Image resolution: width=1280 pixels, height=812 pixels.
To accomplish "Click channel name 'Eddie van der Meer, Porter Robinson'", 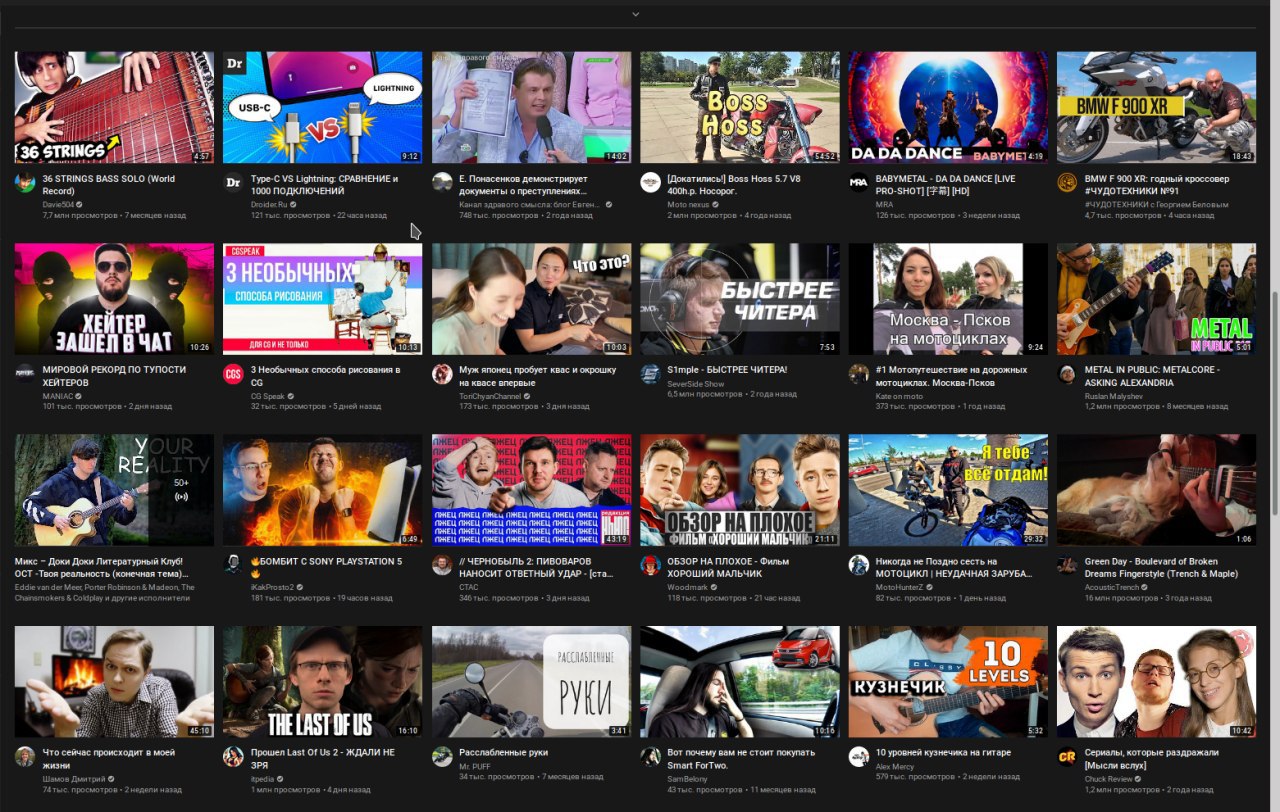I will (104, 592).
